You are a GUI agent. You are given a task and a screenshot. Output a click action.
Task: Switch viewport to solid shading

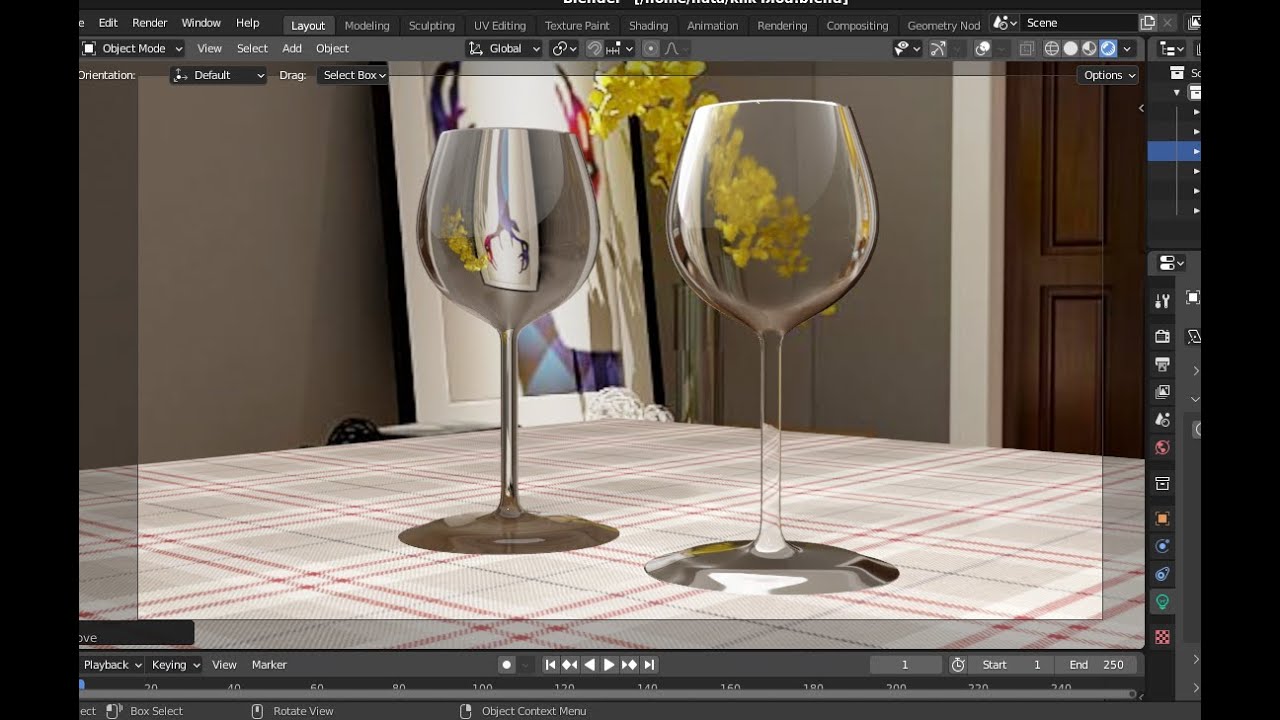(x=1071, y=48)
